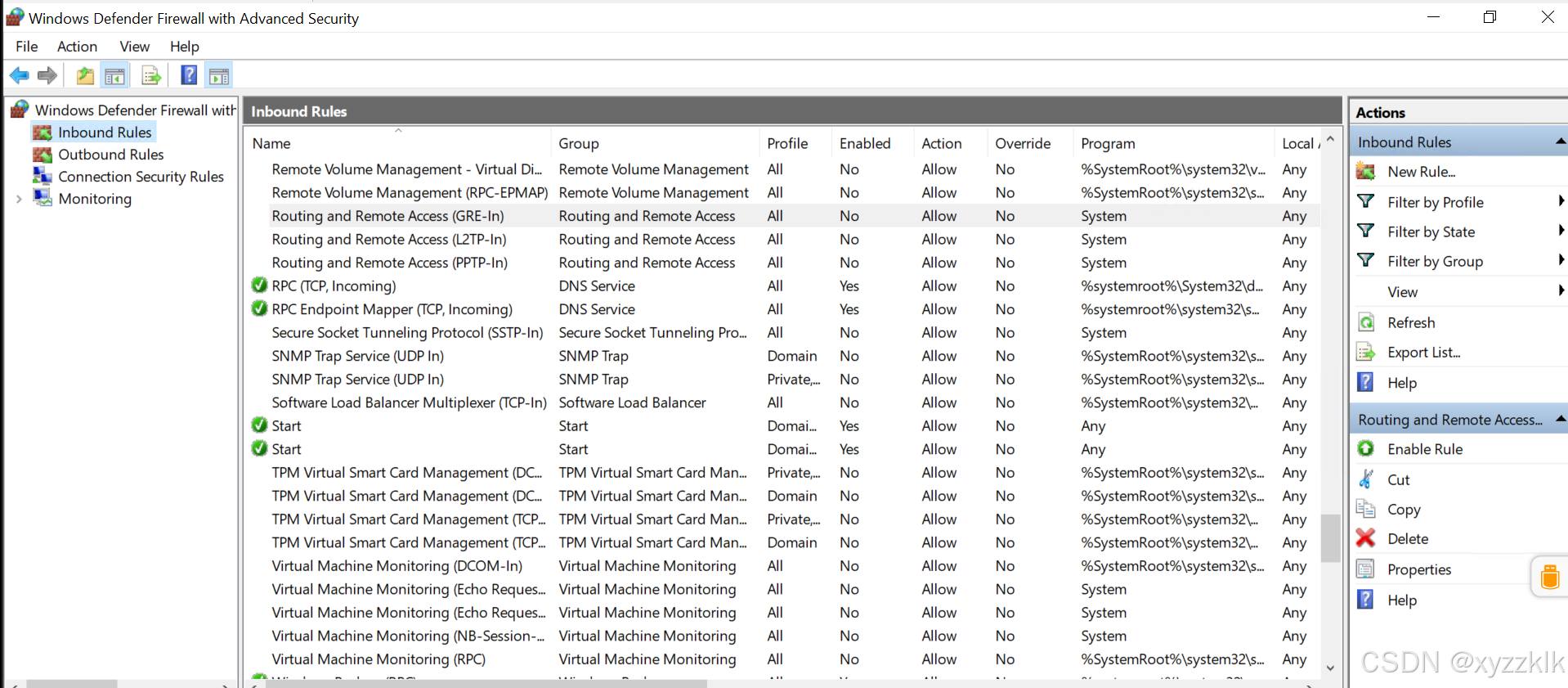Click the Filter by State funnel icon
The height and width of the screenshot is (688, 1568).
pyautogui.click(x=1365, y=232)
